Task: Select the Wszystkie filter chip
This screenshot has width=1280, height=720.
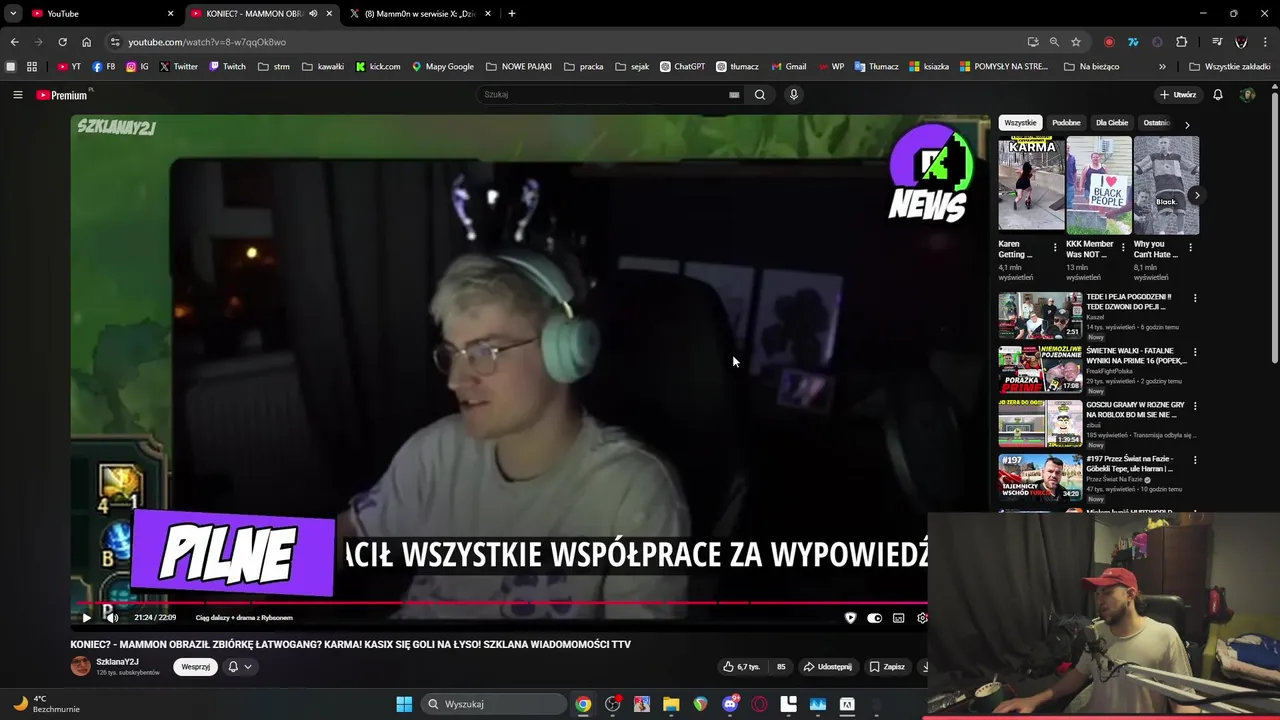Action: pyautogui.click(x=1020, y=123)
